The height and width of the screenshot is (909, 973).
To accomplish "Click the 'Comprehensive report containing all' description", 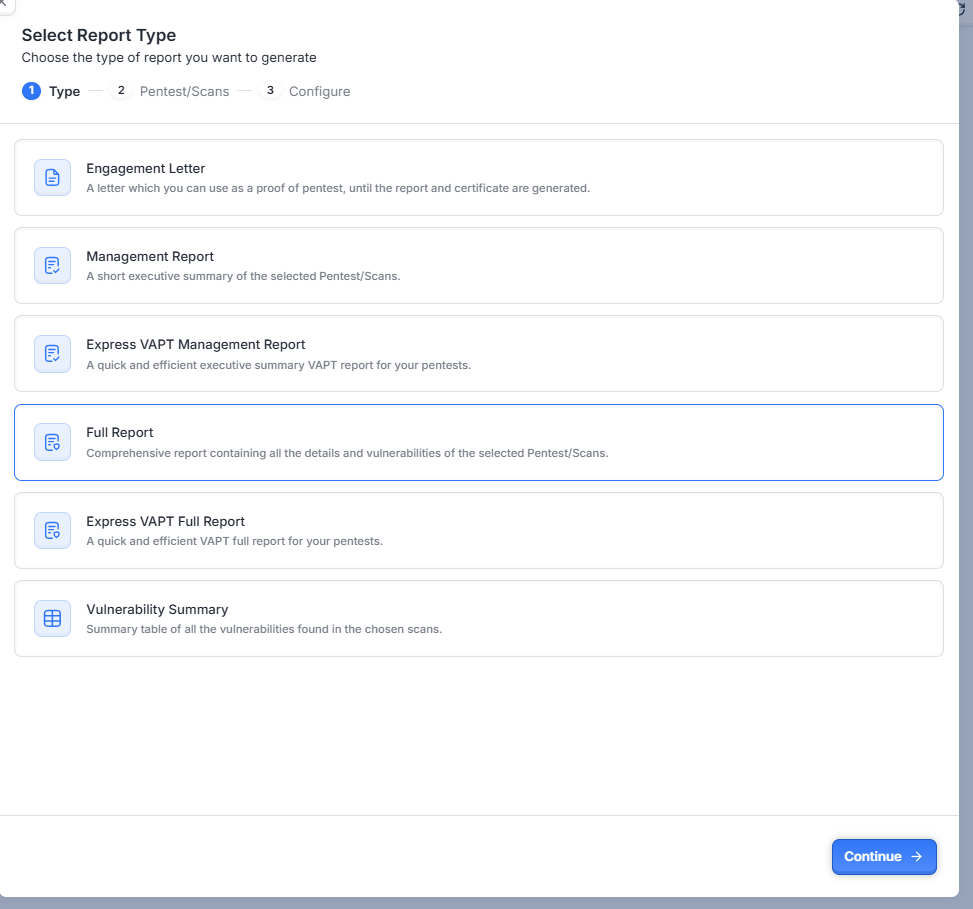I will 347,453.
